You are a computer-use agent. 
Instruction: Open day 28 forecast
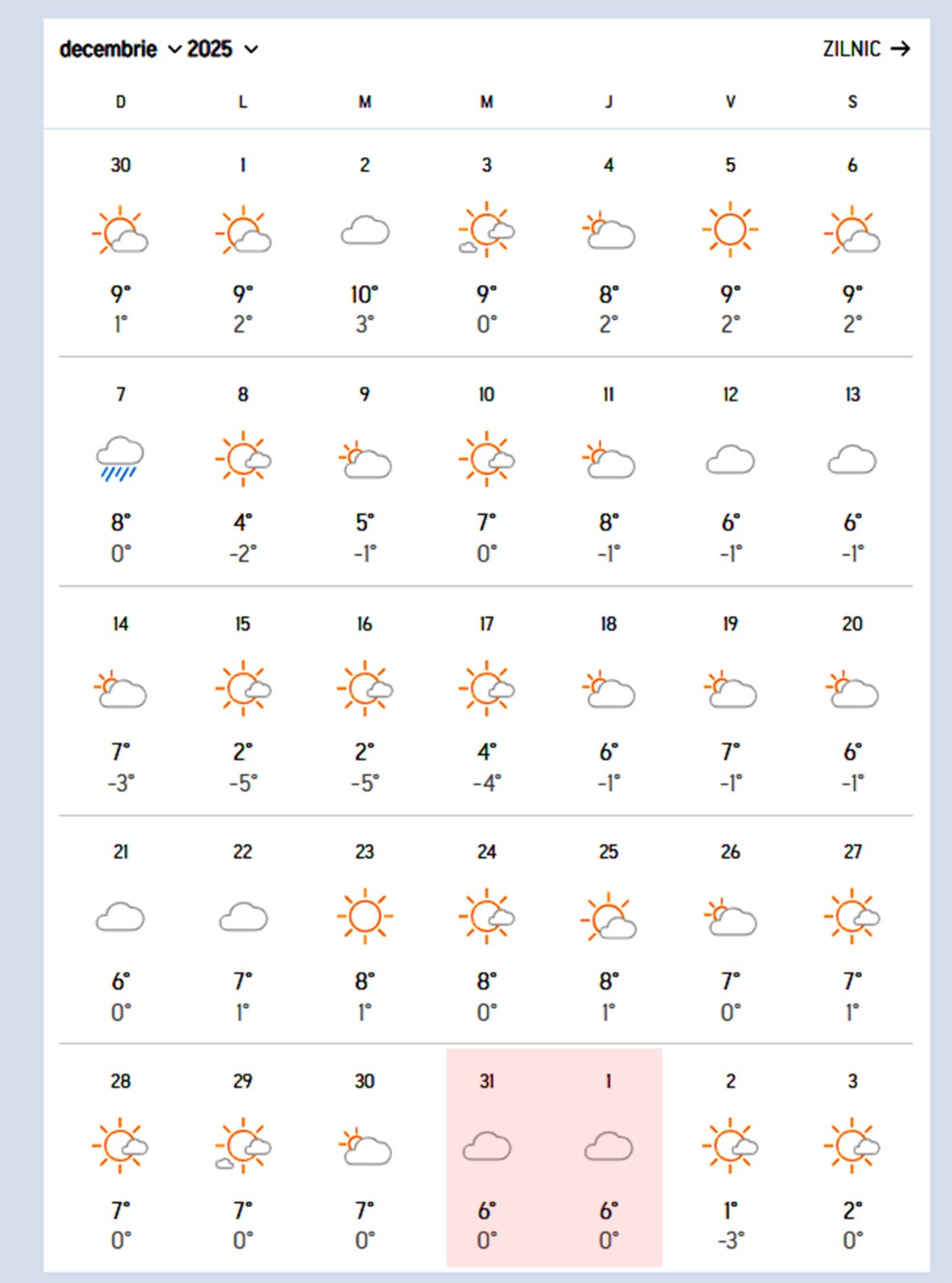click(120, 1082)
